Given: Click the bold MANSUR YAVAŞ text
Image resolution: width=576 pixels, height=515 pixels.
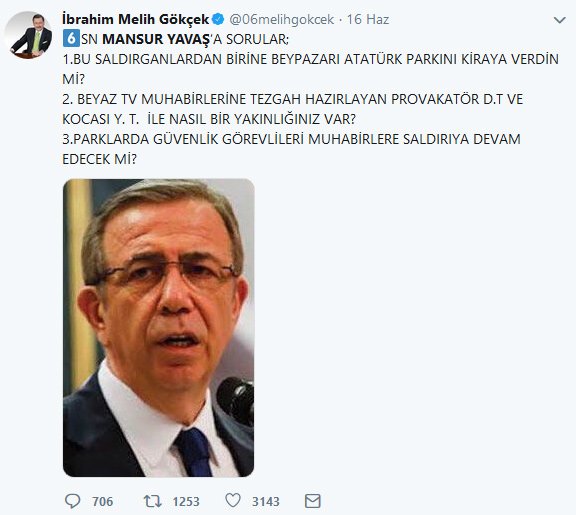Looking at the screenshot, I should [156, 39].
